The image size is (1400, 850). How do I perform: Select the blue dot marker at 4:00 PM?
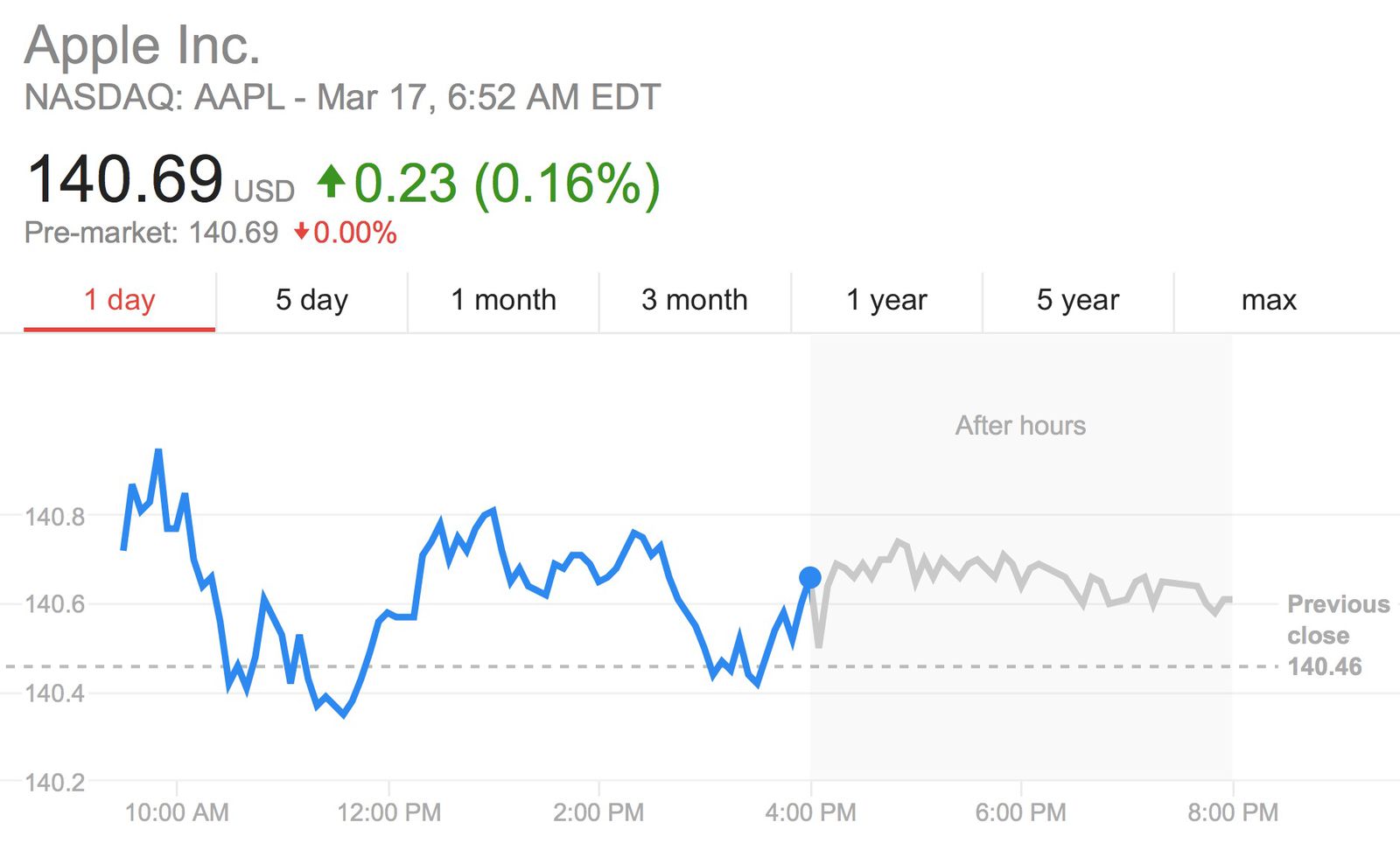[x=809, y=575]
